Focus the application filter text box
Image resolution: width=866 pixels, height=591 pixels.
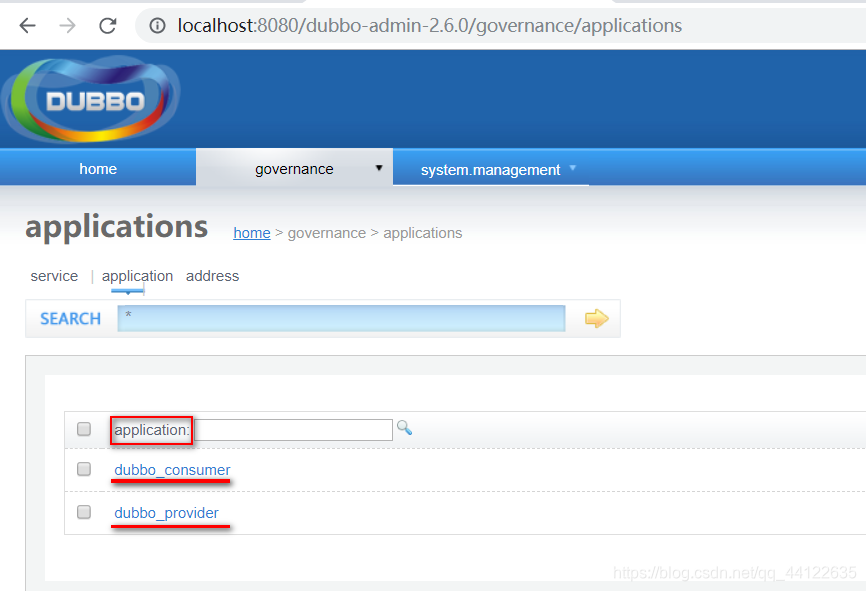coord(293,430)
